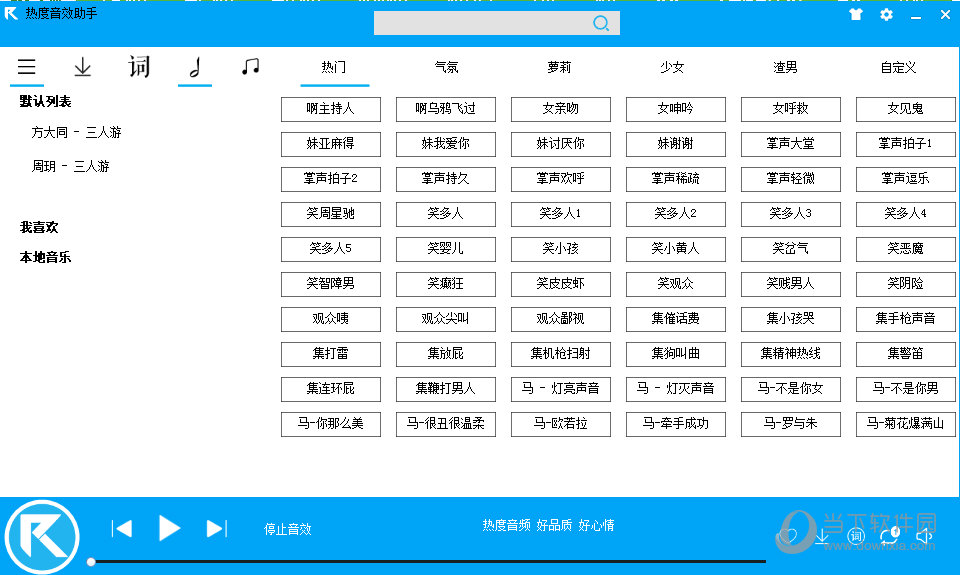
Task: Minimize the 热度音效助手 window
Action: 916,16
